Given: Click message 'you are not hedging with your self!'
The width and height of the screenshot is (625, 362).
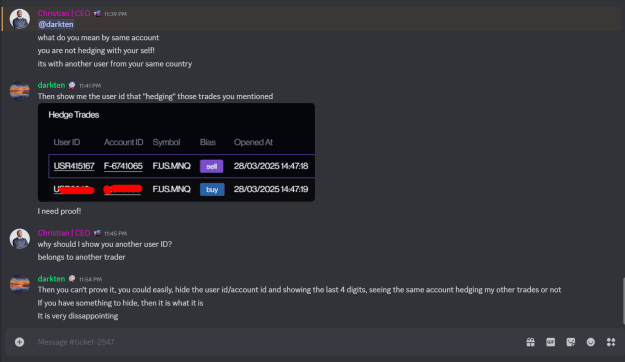Looking at the screenshot, I should tap(96, 51).
